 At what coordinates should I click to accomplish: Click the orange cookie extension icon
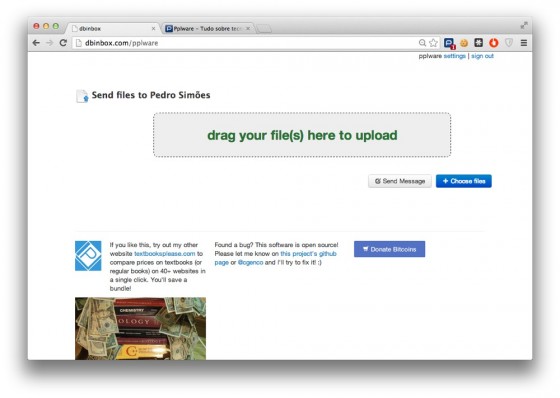pyautogui.click(x=464, y=43)
